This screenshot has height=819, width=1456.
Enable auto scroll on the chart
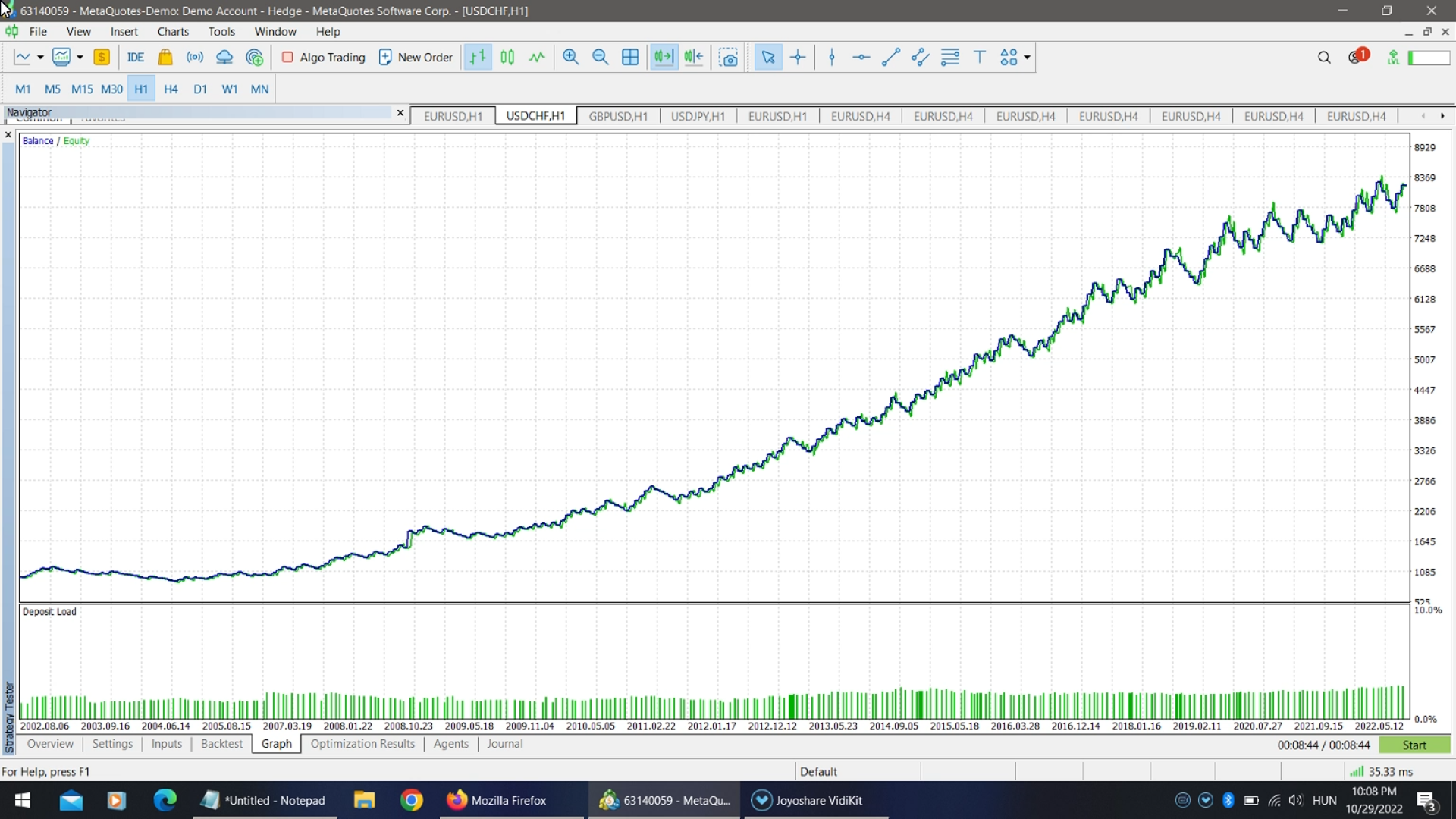(663, 57)
